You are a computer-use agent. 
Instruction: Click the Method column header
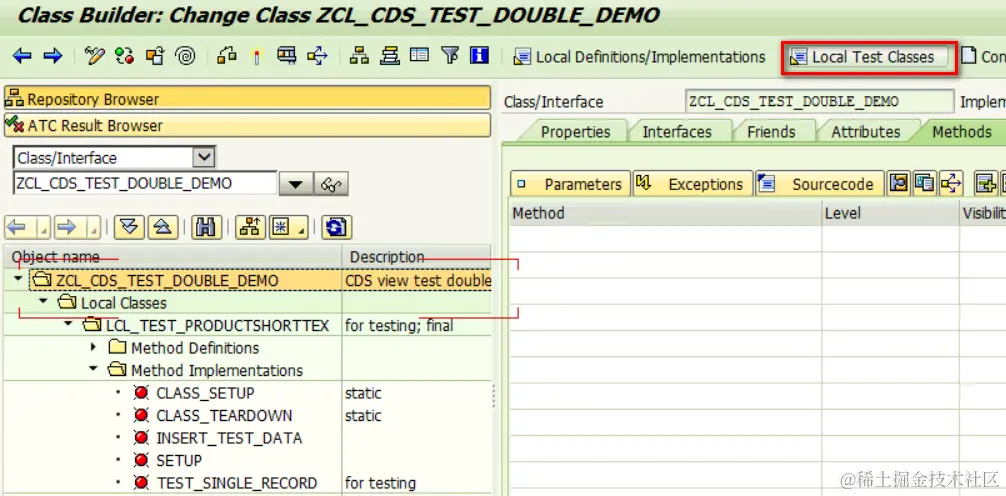(665, 213)
